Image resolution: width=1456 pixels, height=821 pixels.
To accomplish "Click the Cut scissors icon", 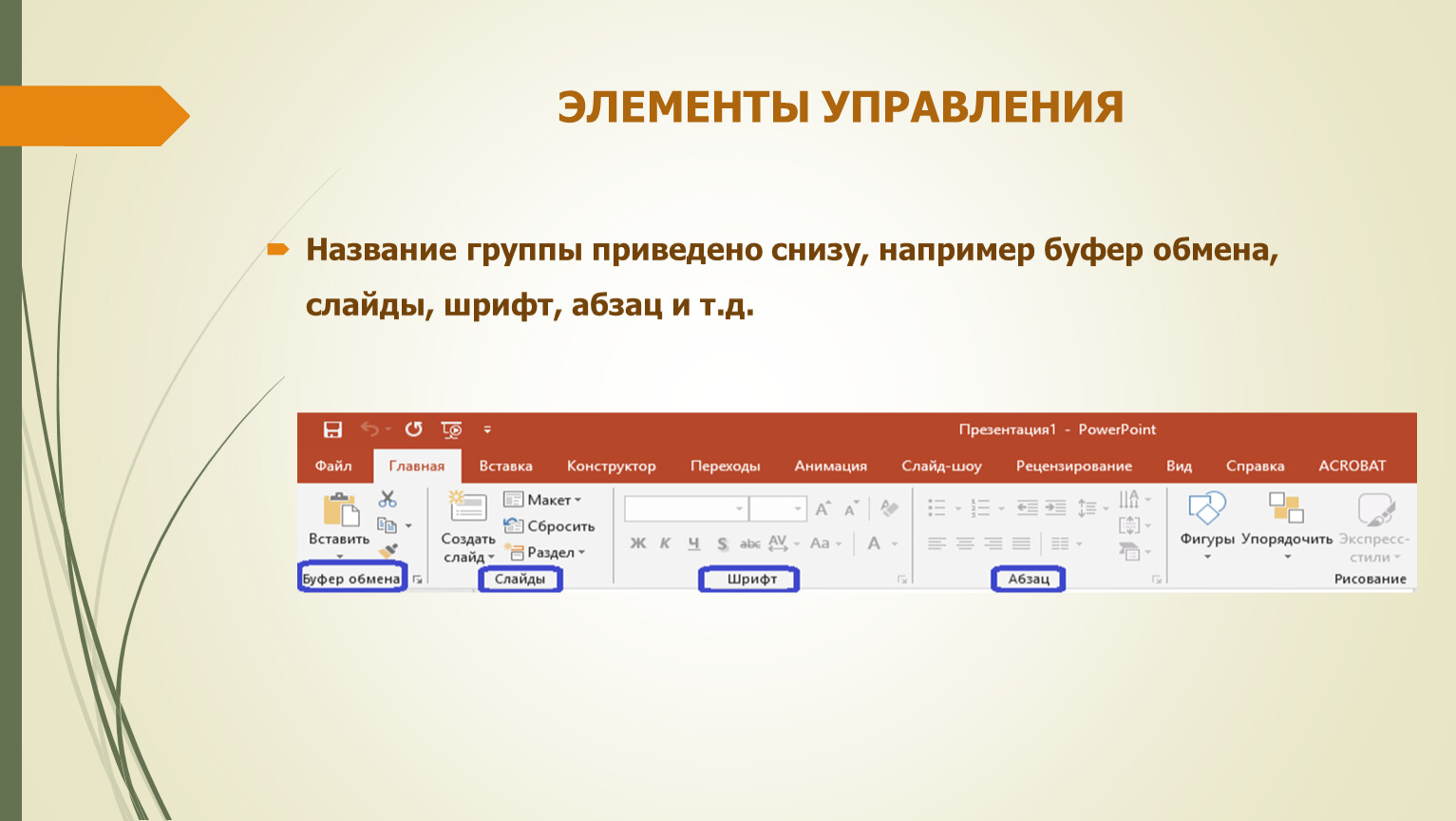I will (x=388, y=499).
